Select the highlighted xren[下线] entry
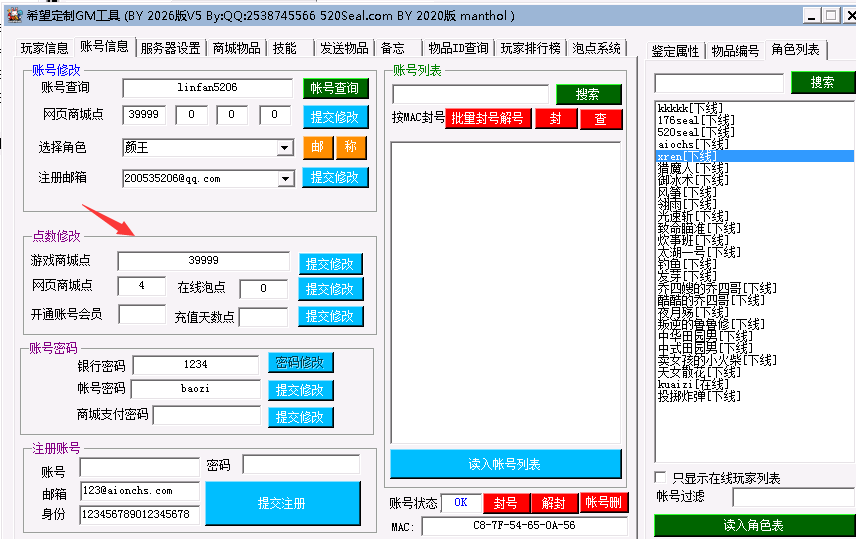The width and height of the screenshot is (856, 539). tap(756, 156)
